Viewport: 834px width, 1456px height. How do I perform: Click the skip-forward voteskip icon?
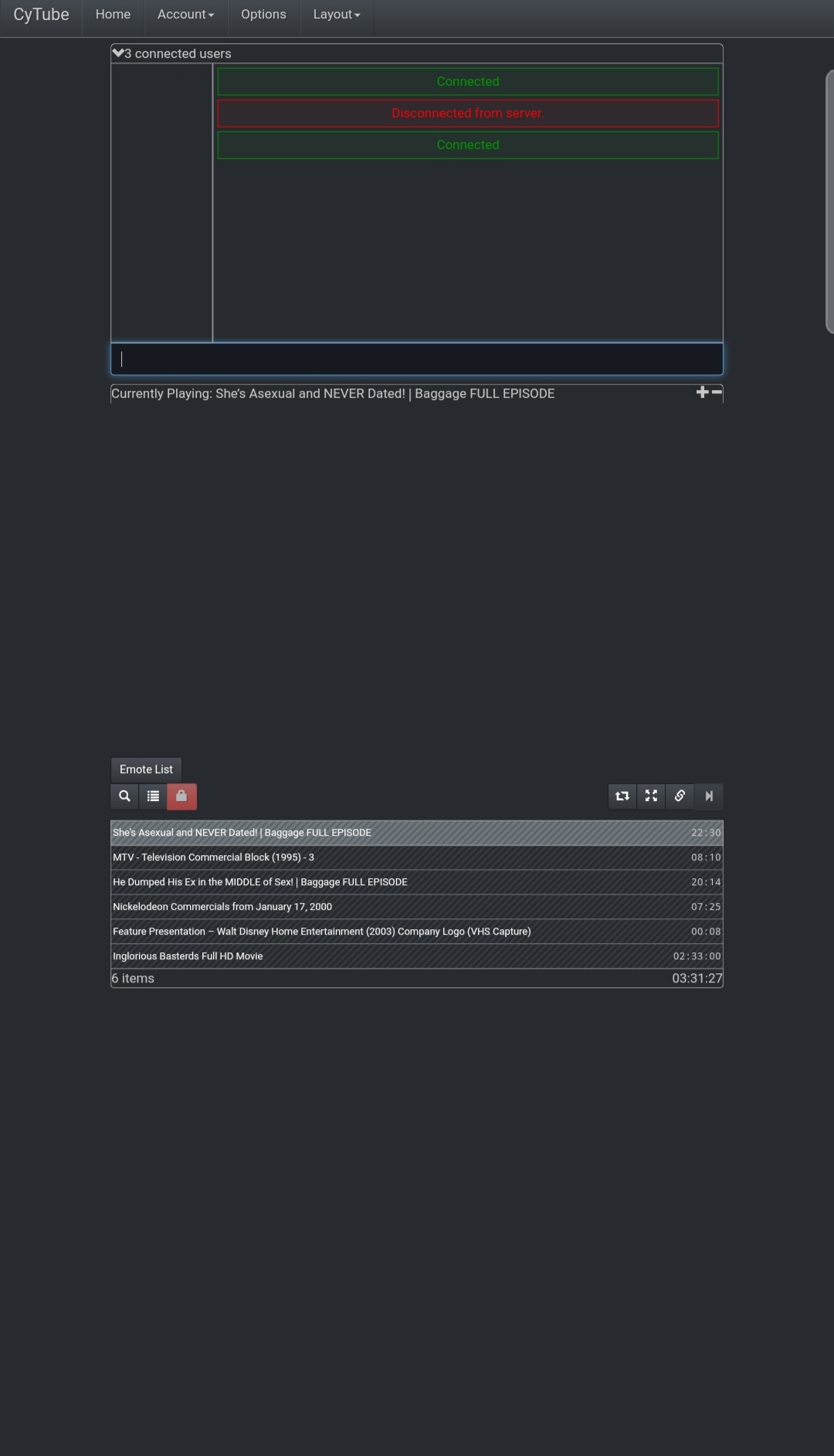(x=709, y=796)
